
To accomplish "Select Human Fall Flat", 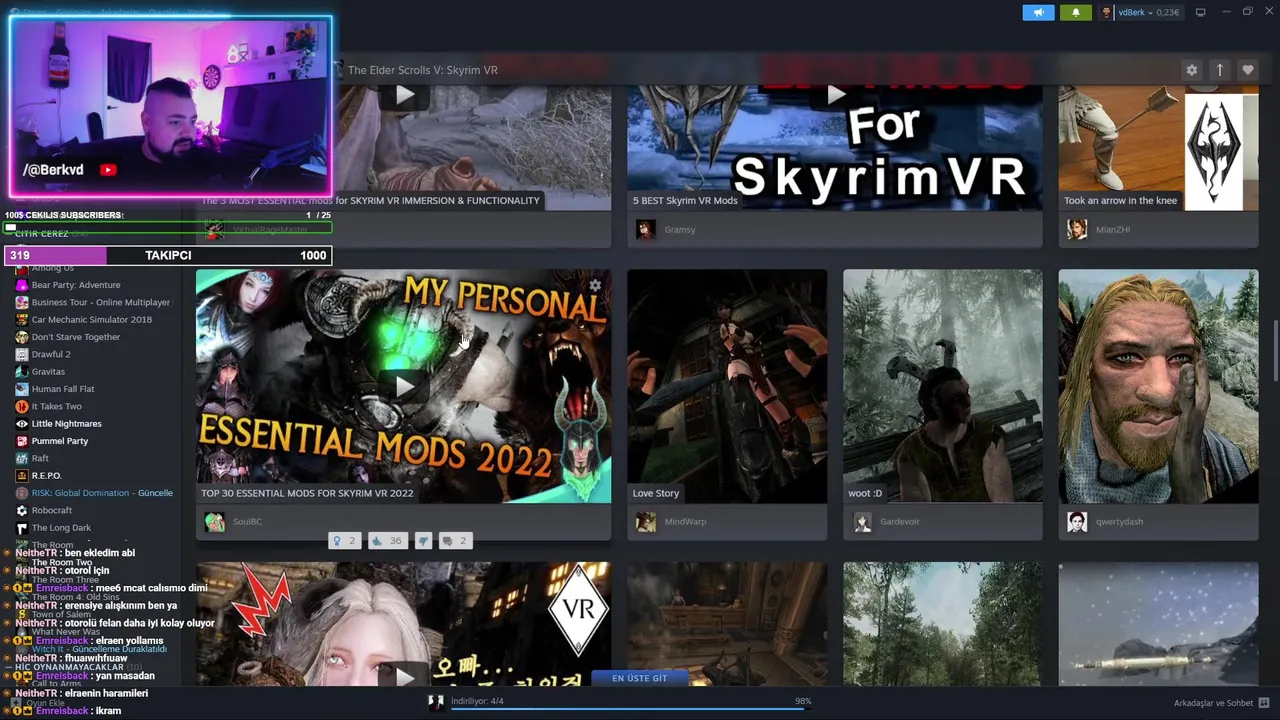I will (63, 389).
